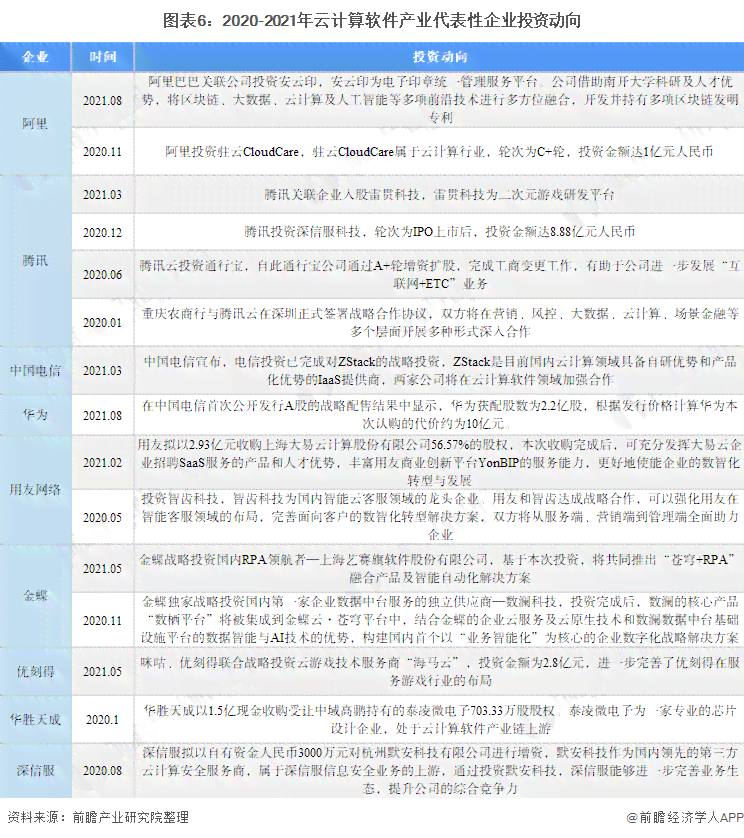Select the 优刻得 company cell
Image resolution: width=744 pixels, height=838 pixels.
coord(35,671)
